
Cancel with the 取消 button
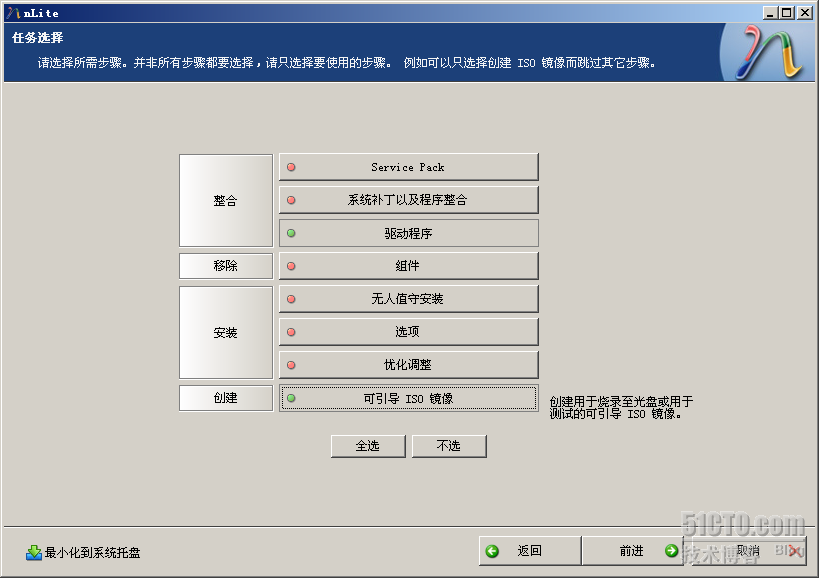coord(748,551)
